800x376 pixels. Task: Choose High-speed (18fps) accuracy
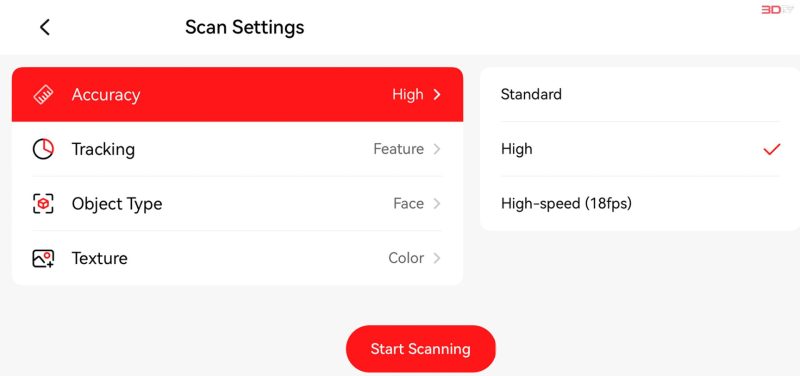640,204
